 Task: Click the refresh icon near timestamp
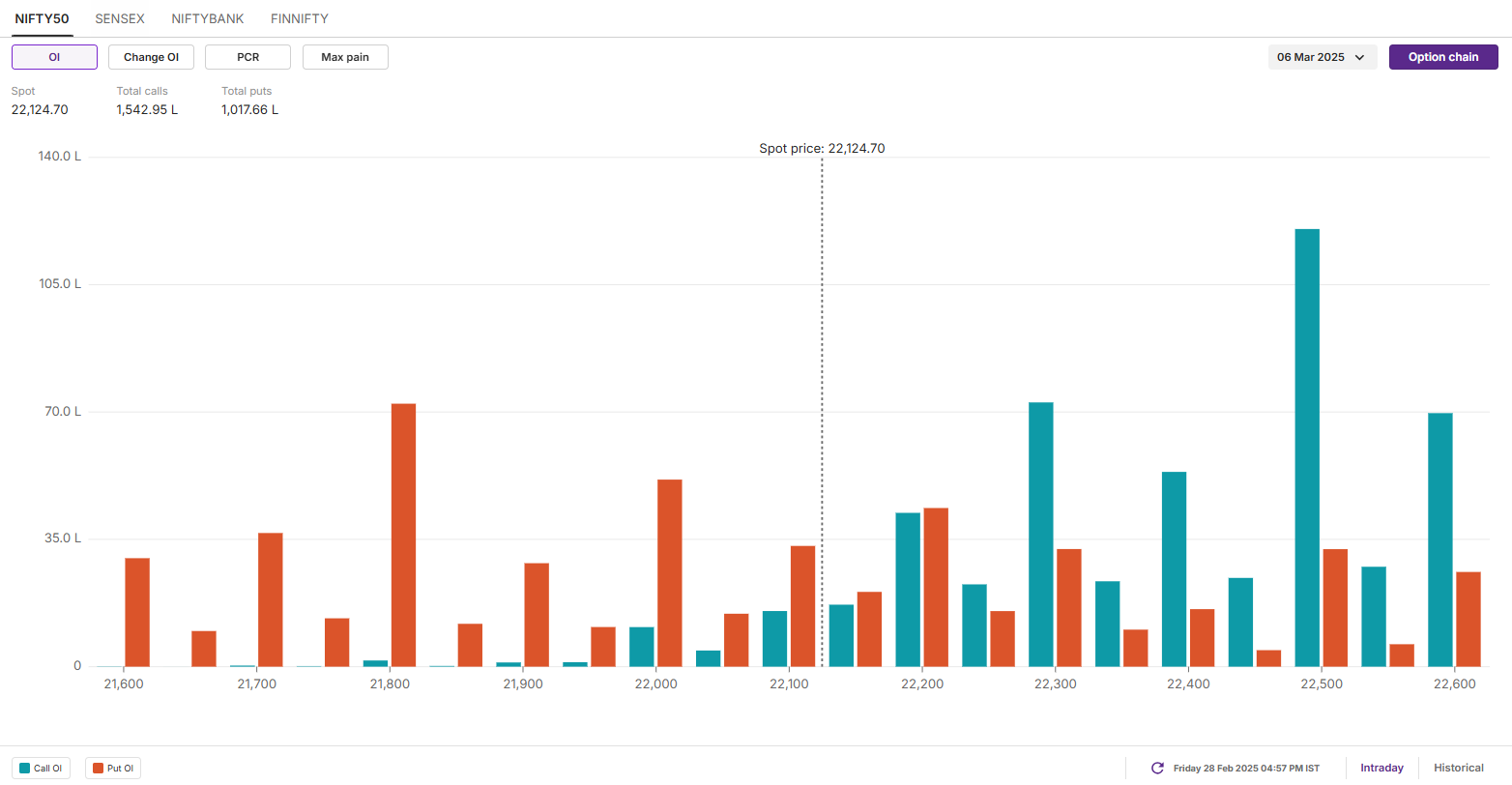(1157, 769)
